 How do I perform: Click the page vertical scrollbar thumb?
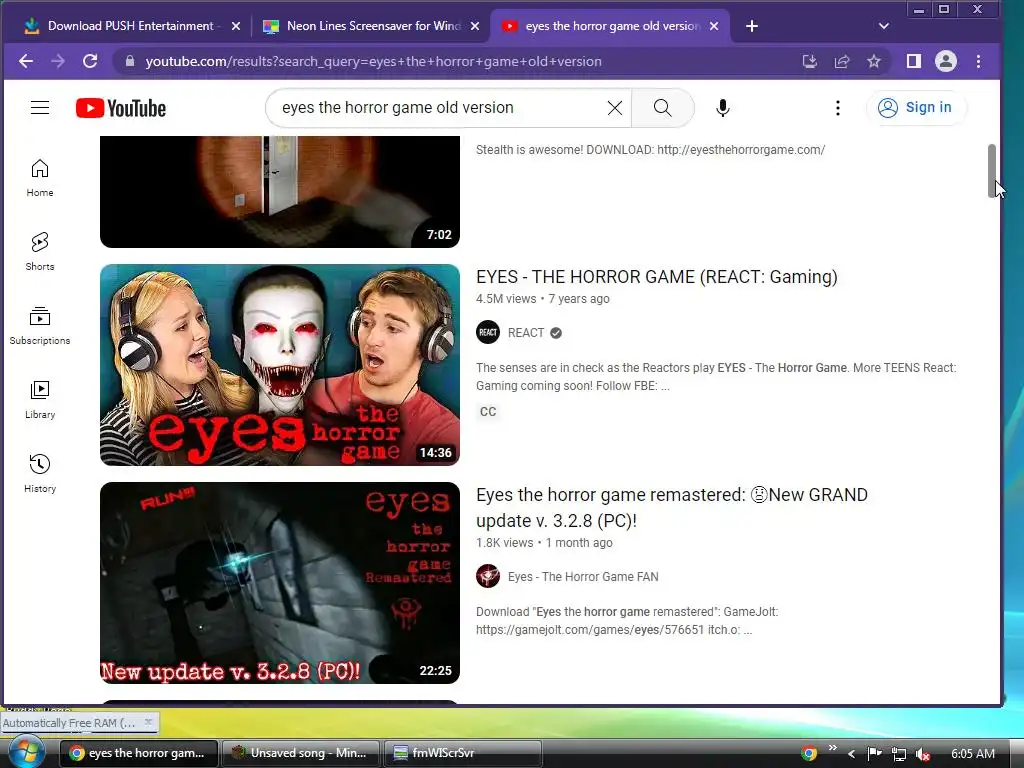click(991, 170)
